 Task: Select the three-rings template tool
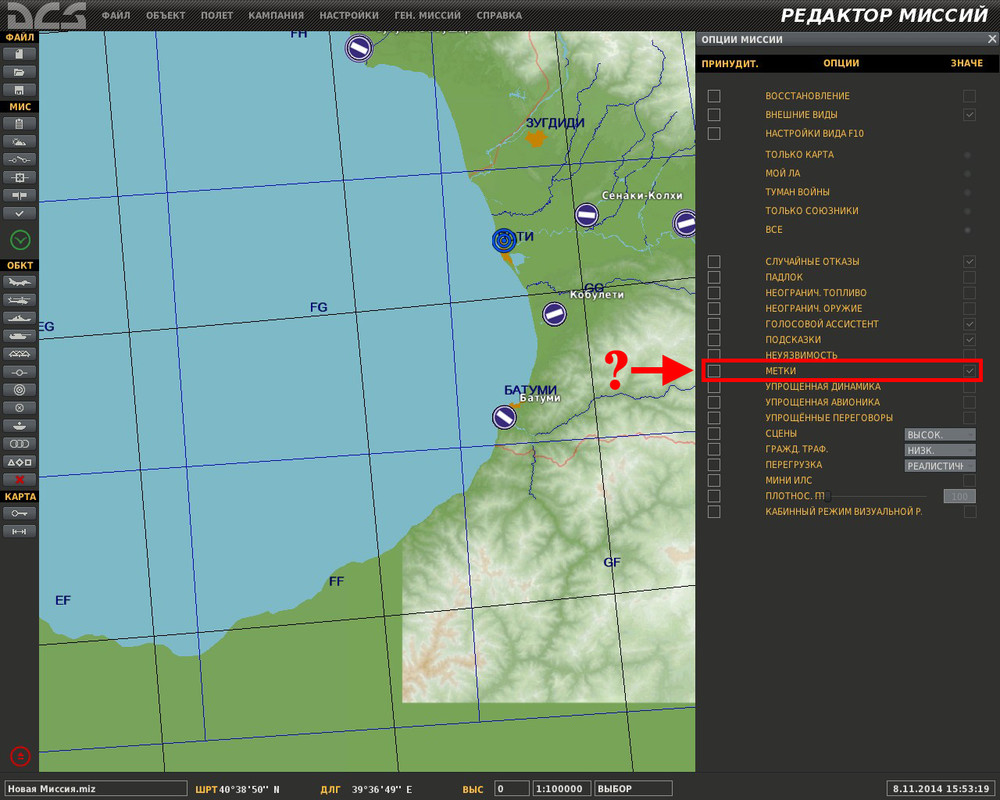pos(19,443)
